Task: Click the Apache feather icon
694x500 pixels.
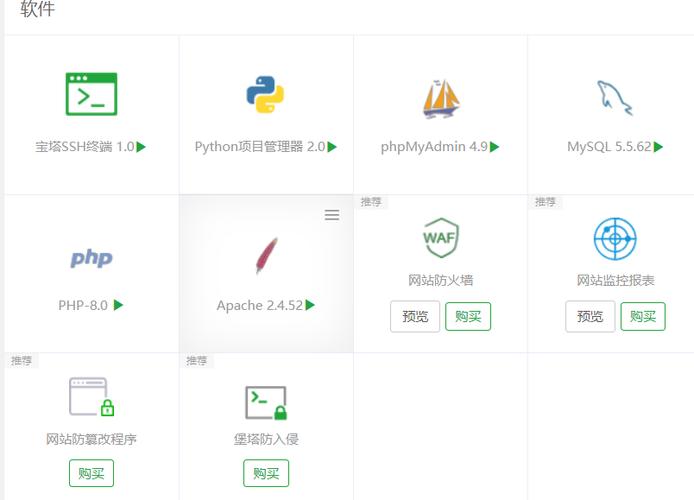Action: pyautogui.click(x=266, y=255)
